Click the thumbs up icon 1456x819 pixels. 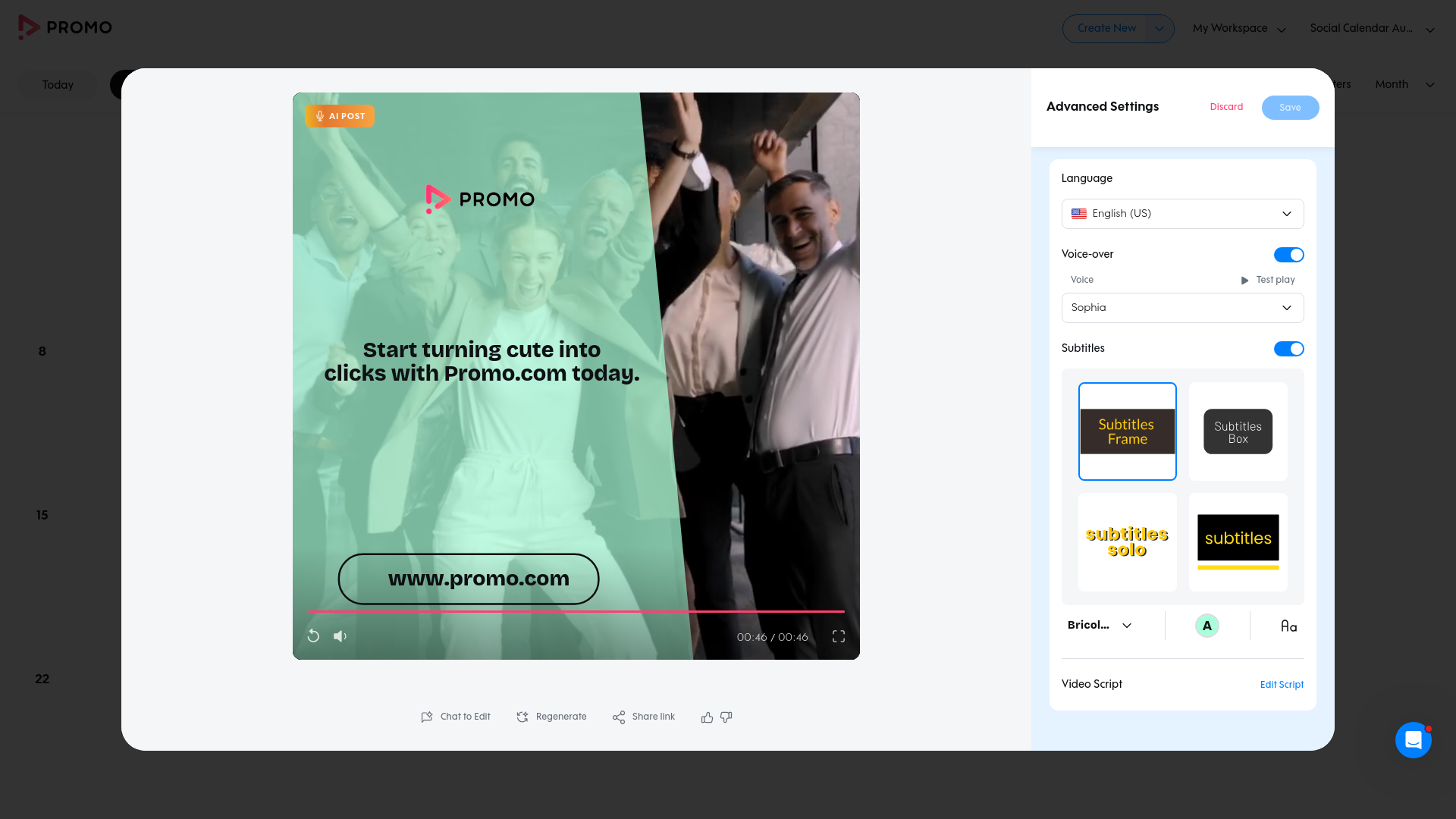707,717
